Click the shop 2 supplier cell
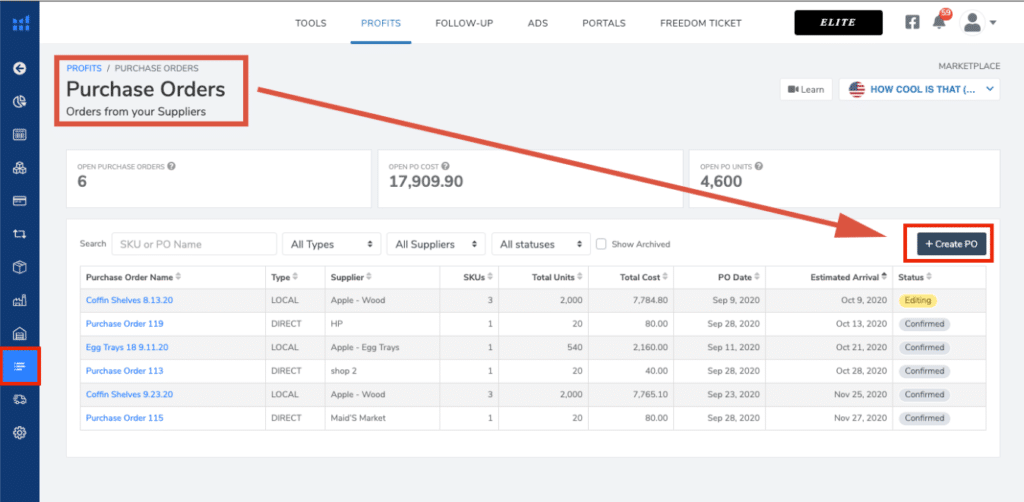 click(x=381, y=371)
